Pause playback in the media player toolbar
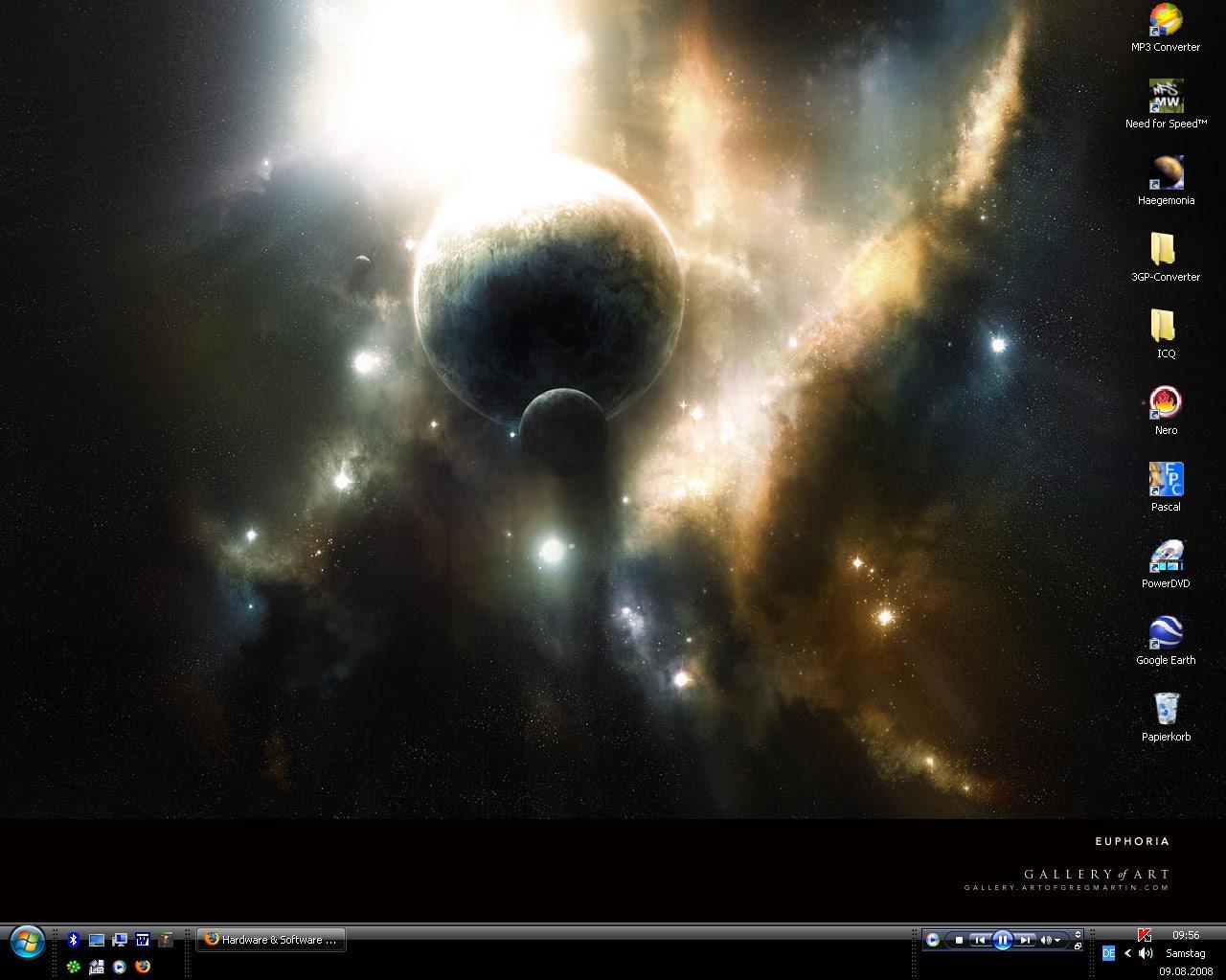Viewport: 1226px width, 980px height. pyautogui.click(x=1002, y=940)
